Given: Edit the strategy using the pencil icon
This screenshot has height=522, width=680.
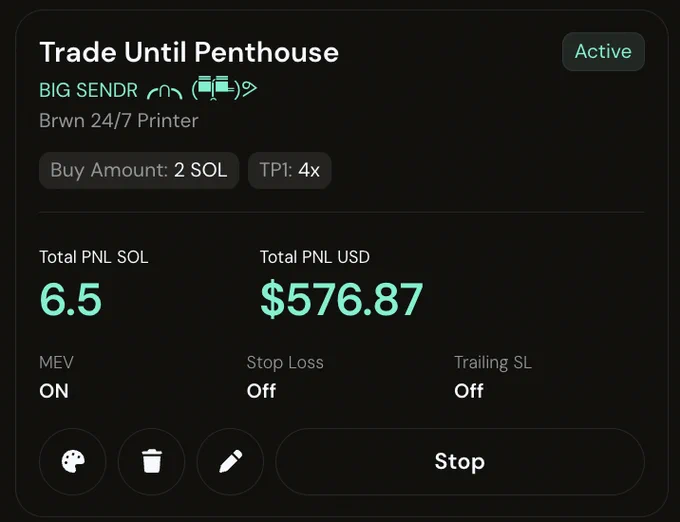Looking at the screenshot, I should click(x=230, y=461).
